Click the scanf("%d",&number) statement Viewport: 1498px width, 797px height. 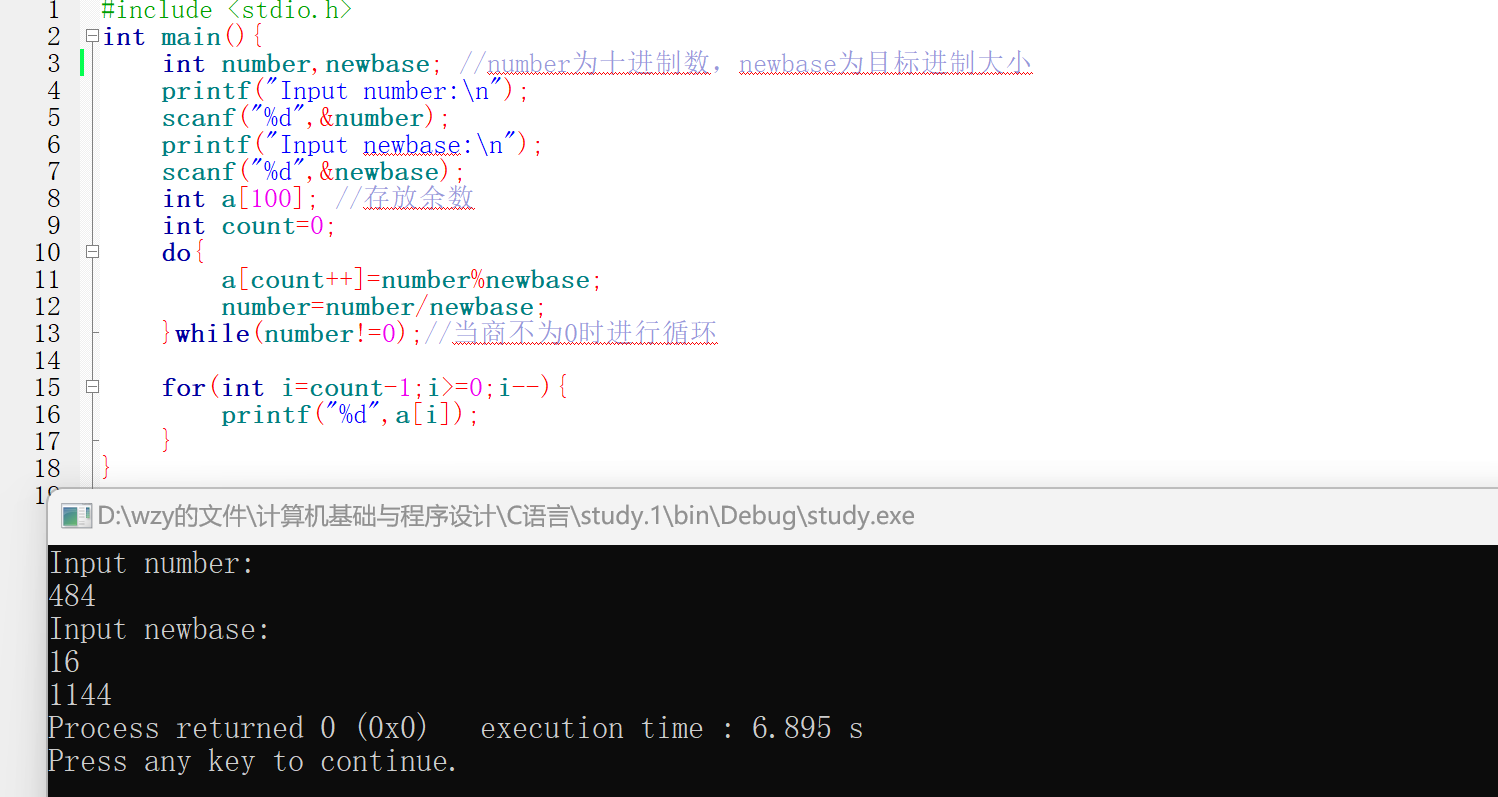[x=307, y=119]
